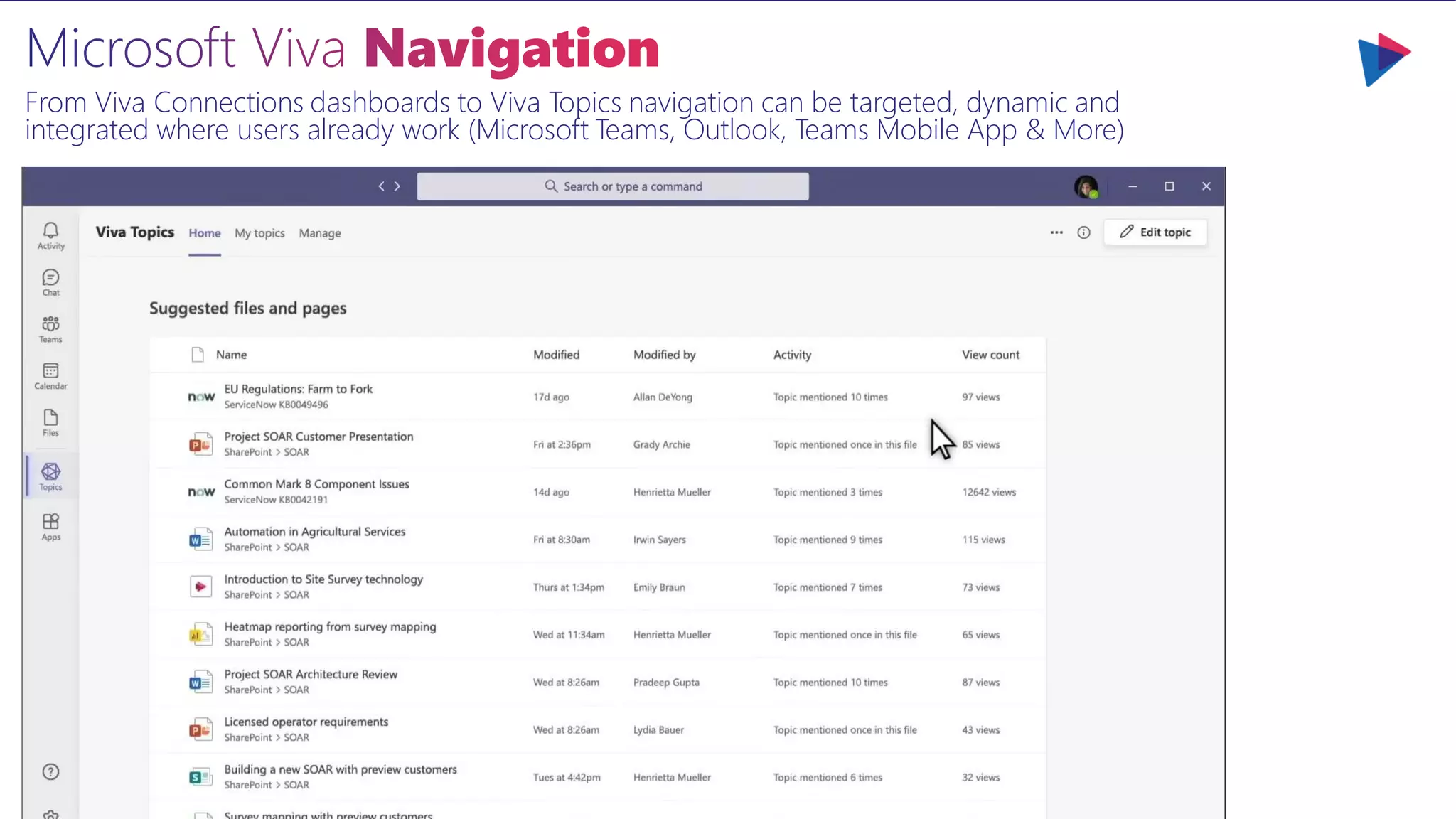Click the info circle icon
Screen dimensions: 1456x819
pyautogui.click(x=1083, y=232)
